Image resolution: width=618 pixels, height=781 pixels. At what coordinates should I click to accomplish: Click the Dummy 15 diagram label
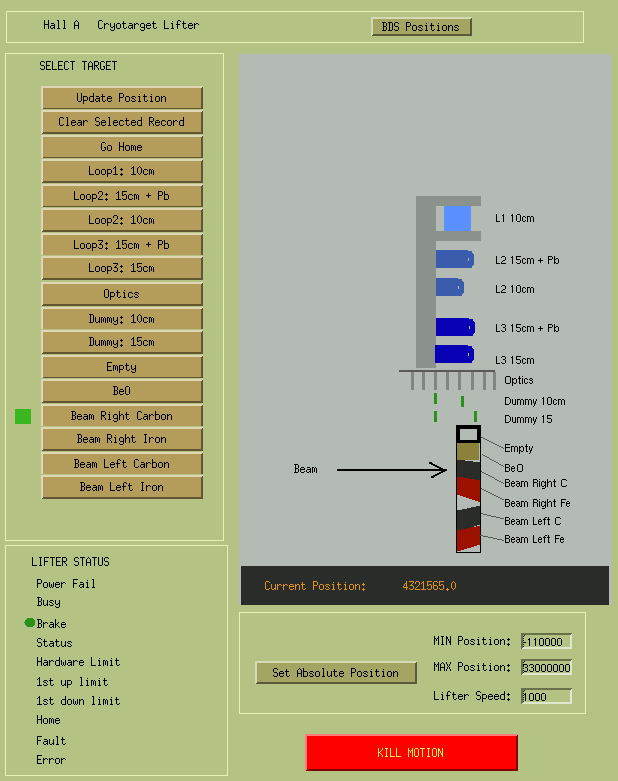[528, 419]
